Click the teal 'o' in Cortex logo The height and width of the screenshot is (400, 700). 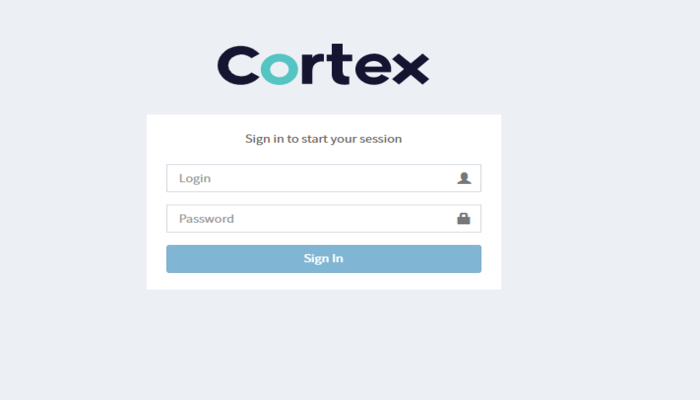click(279, 68)
